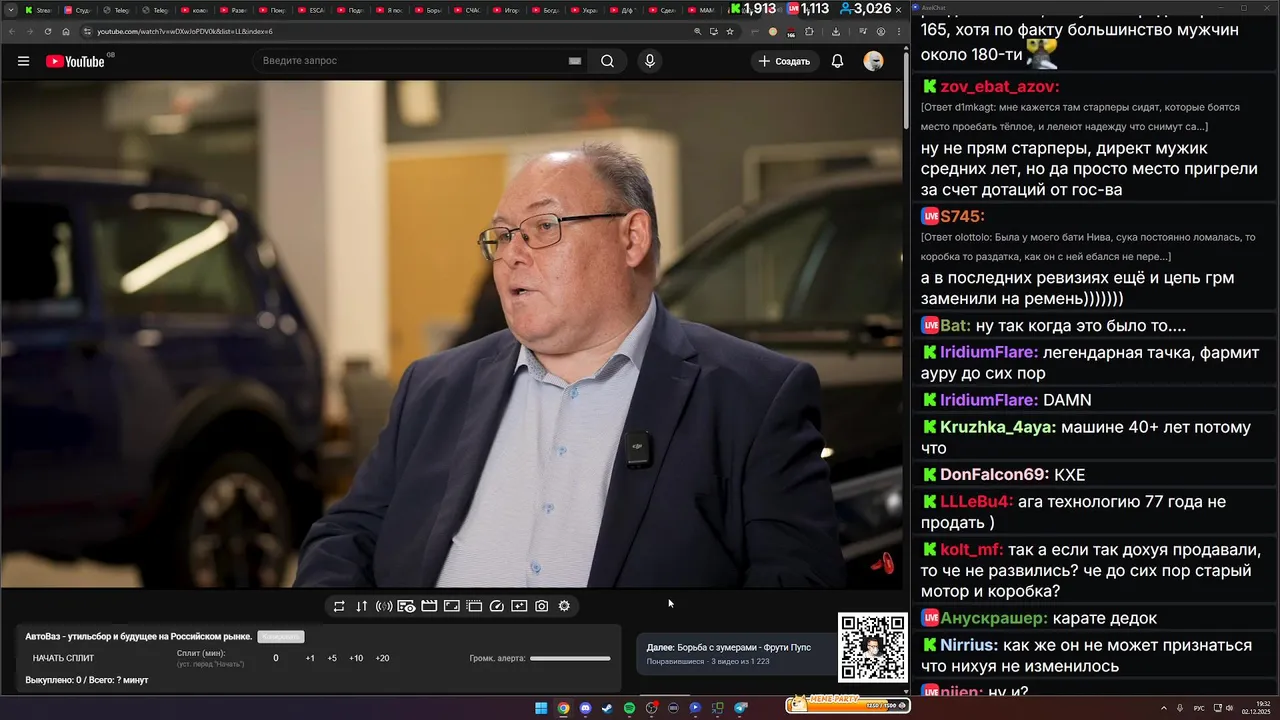
Task: Open Chrome from the taskbar
Action: [x=563, y=708]
